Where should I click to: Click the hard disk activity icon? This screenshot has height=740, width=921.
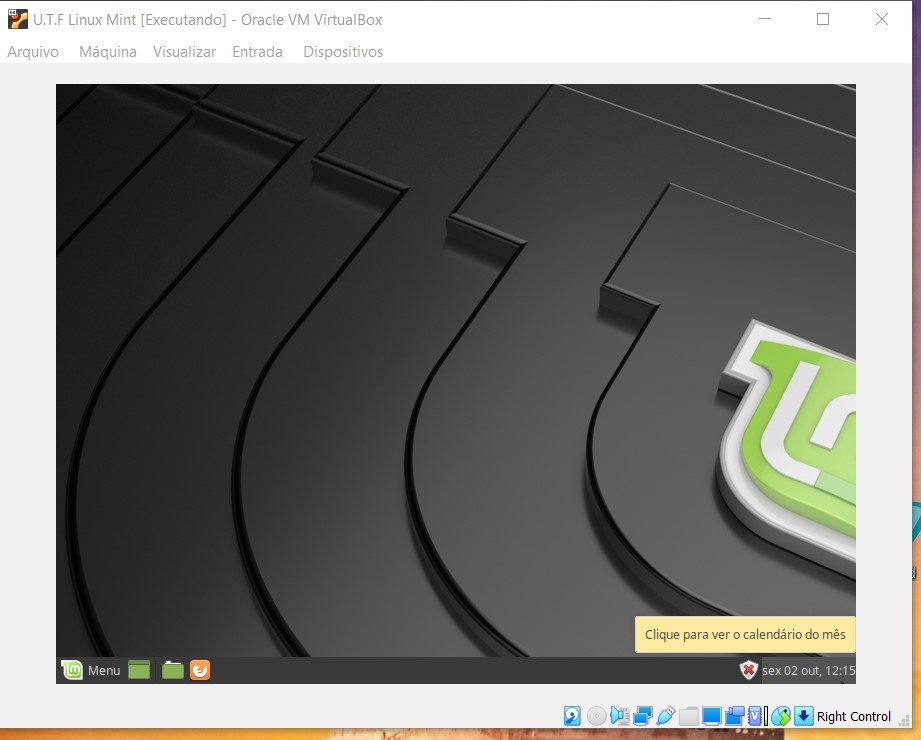pyautogui.click(x=573, y=716)
